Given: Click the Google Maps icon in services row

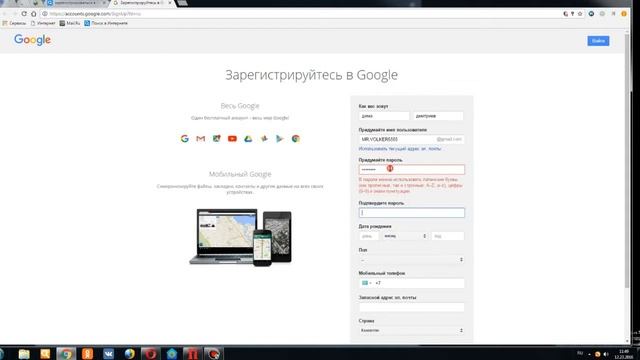Looking at the screenshot, I should click(x=216, y=139).
